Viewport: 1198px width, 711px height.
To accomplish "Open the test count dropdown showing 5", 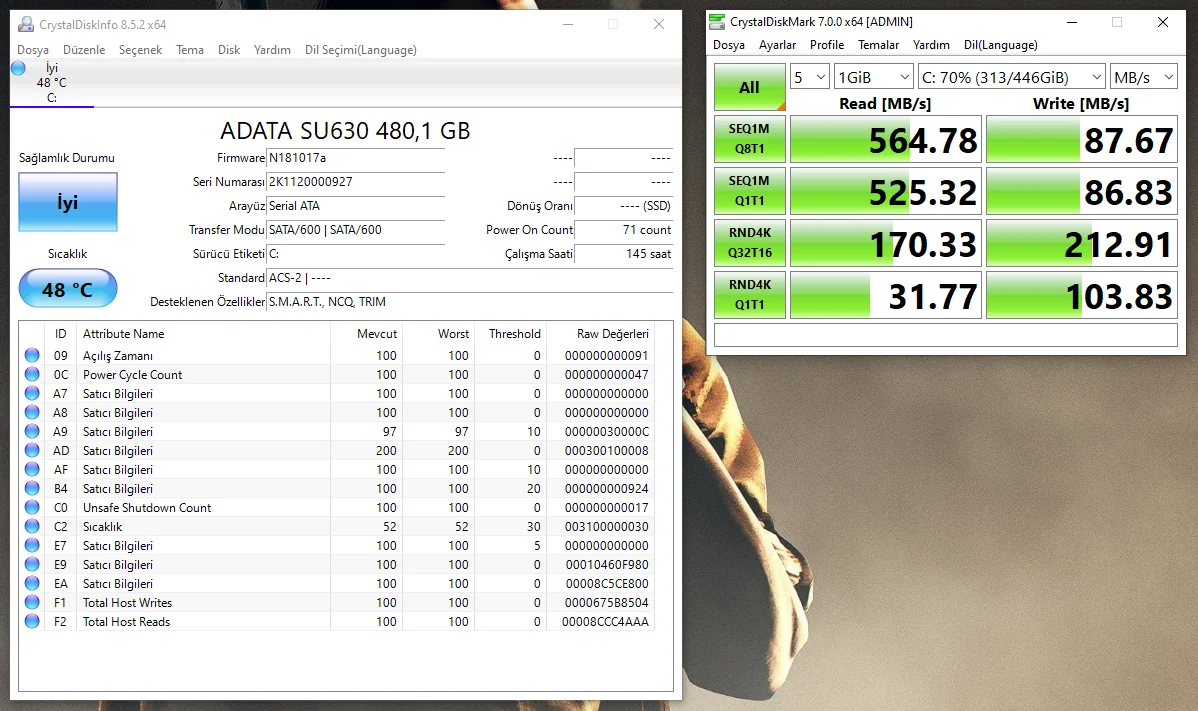I will coord(810,77).
